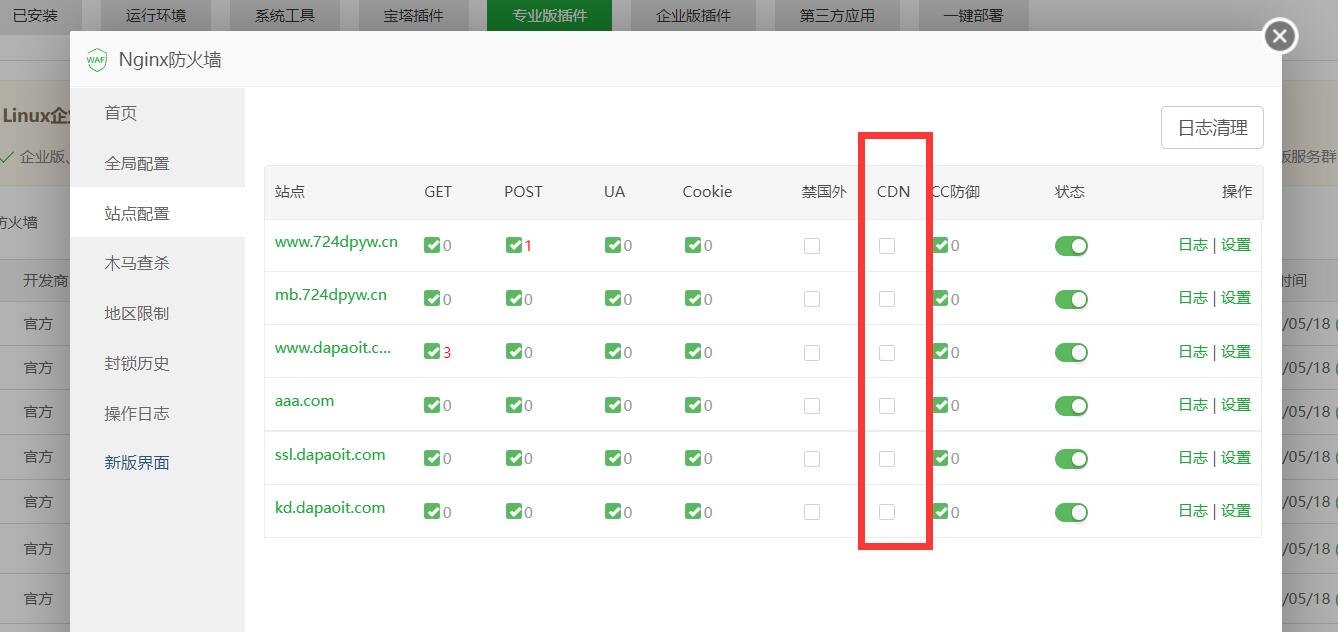Screen dimensions: 1338x632
Task: Toggle status switch for www.dapaoit.c... row
Action: [x=1071, y=352]
